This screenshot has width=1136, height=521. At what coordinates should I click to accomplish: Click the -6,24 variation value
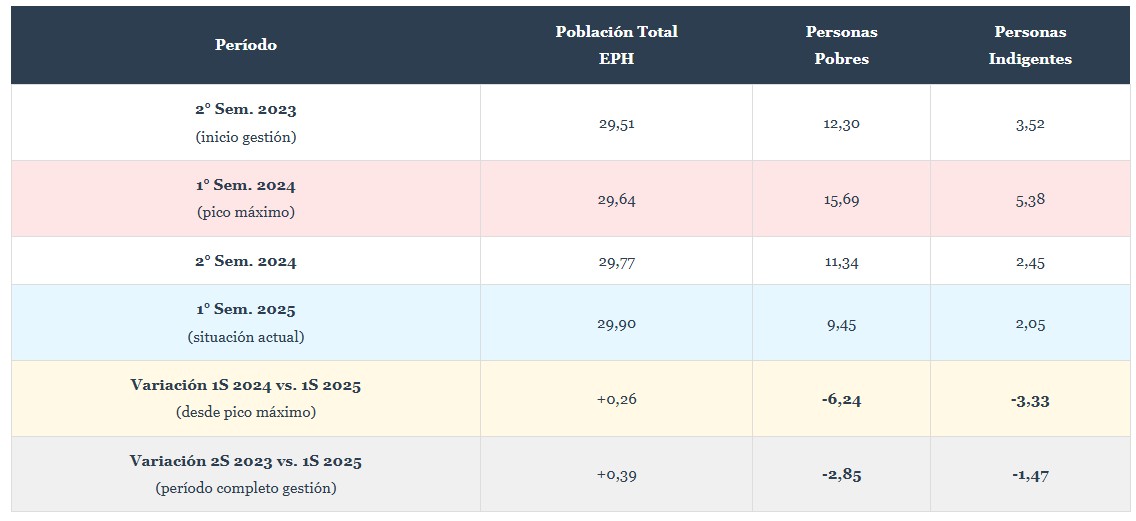[x=841, y=400]
